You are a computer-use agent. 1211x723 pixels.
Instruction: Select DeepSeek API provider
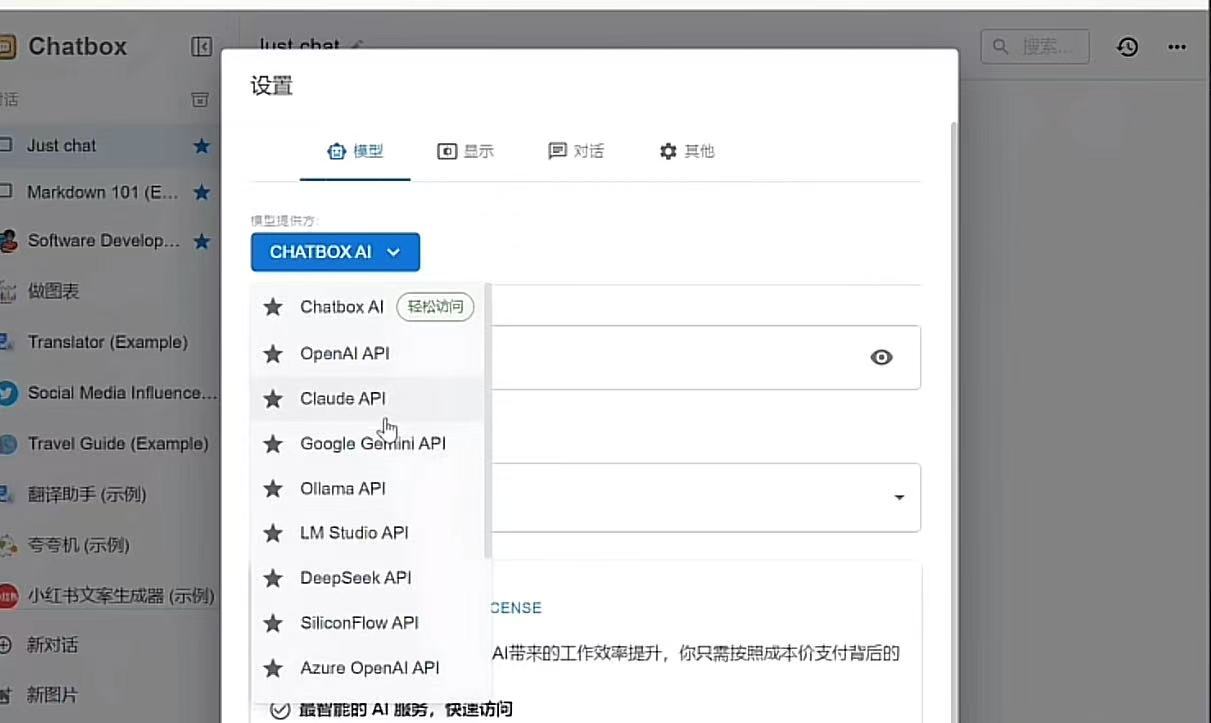point(368,578)
